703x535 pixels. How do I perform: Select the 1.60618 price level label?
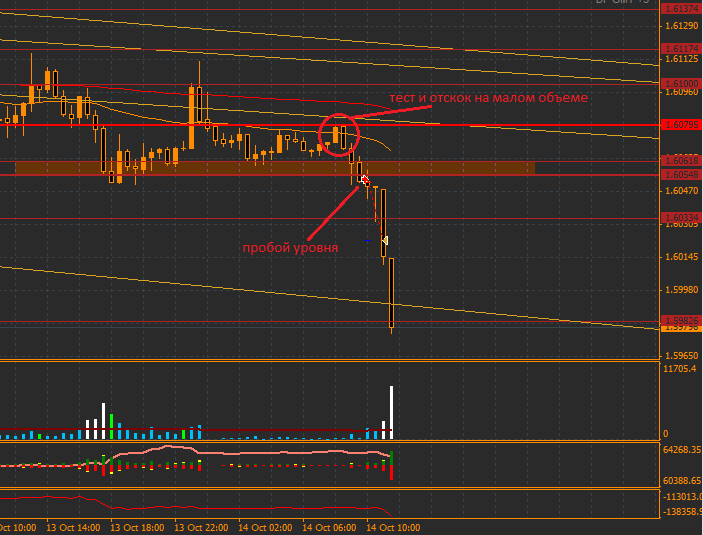pyautogui.click(x=681, y=160)
